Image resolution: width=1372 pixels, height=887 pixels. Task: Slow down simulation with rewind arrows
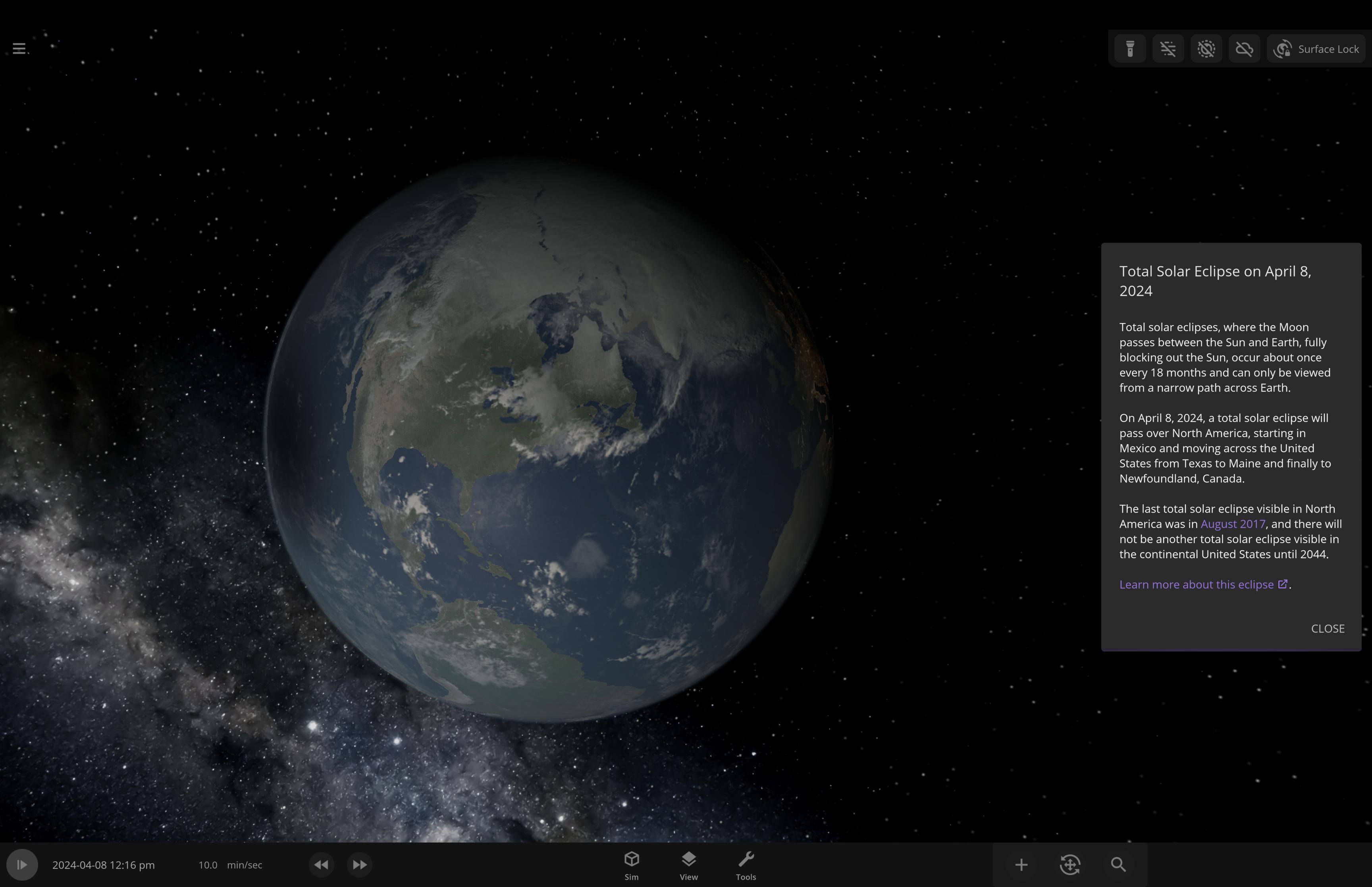(x=321, y=865)
